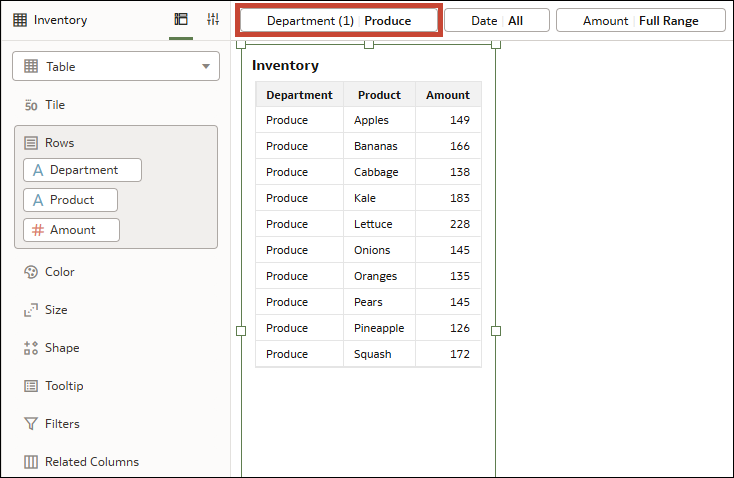Click the Tooltip section icon

click(30, 386)
